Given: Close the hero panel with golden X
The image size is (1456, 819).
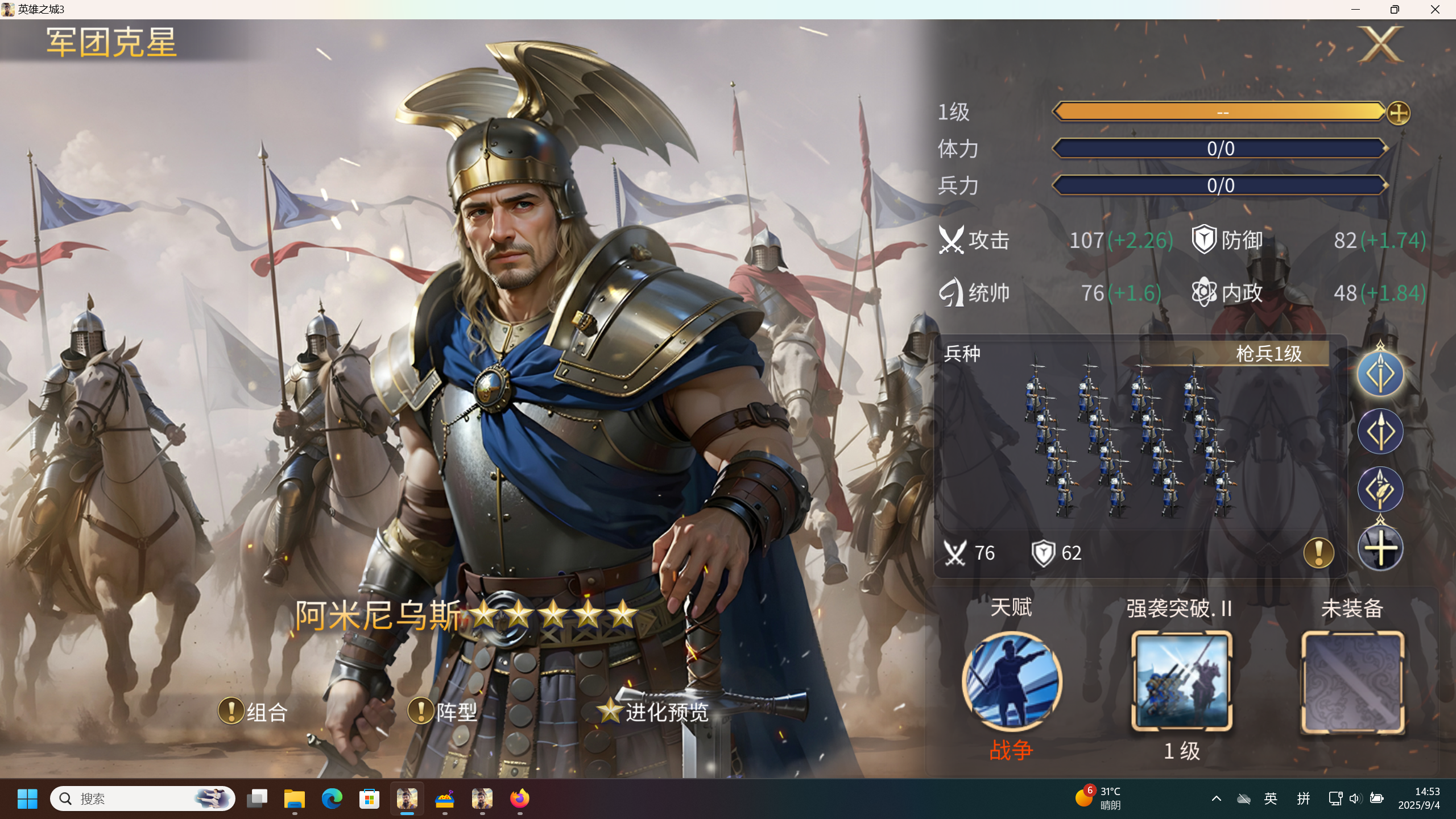Looking at the screenshot, I should [x=1380, y=44].
